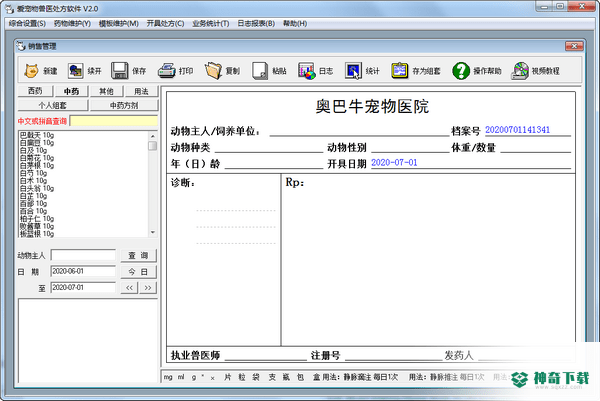The image size is (600, 401).
Task: Open 综合设置(S) menu
Action: [27, 24]
